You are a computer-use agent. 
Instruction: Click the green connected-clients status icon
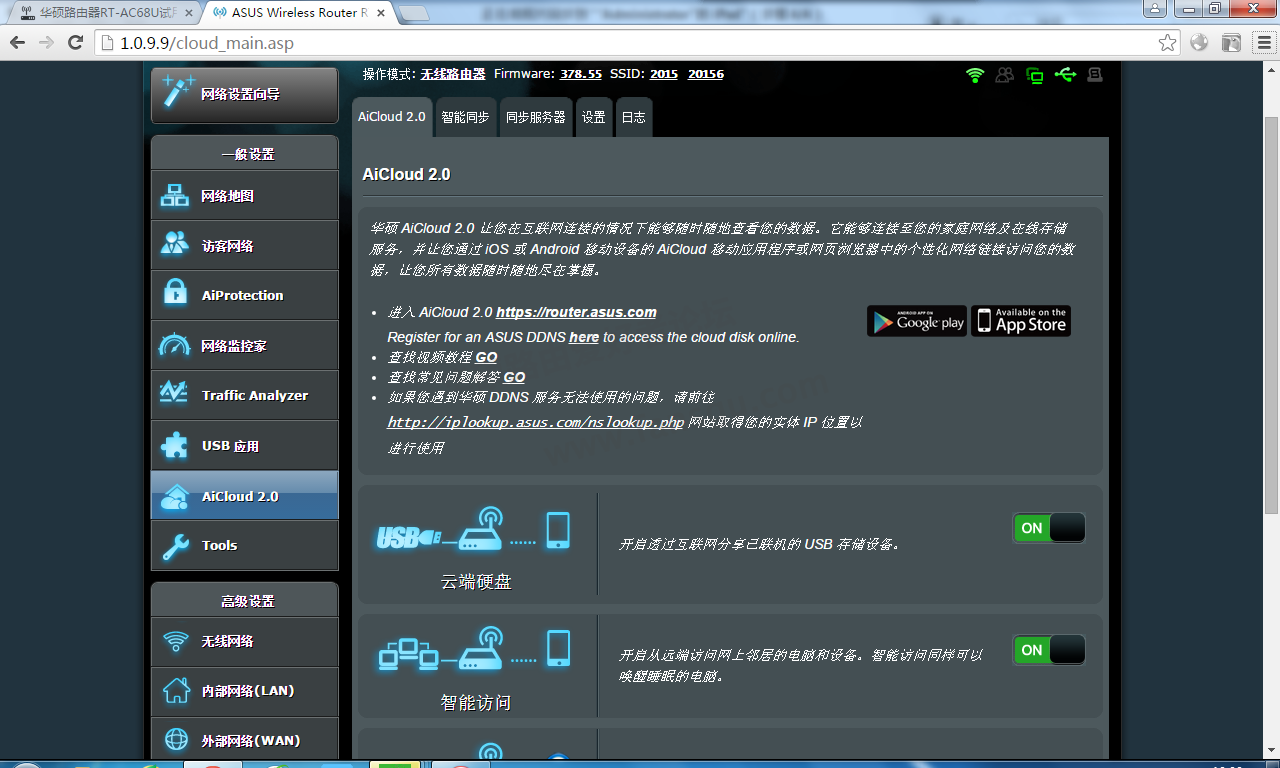click(1034, 75)
